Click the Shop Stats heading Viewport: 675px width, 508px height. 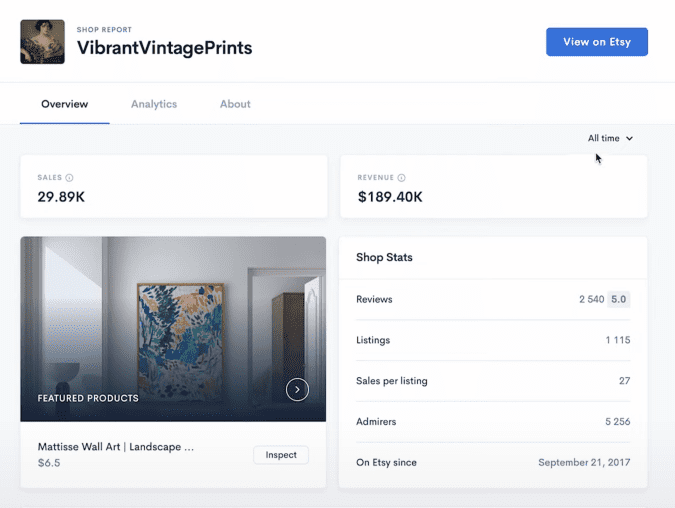384,257
